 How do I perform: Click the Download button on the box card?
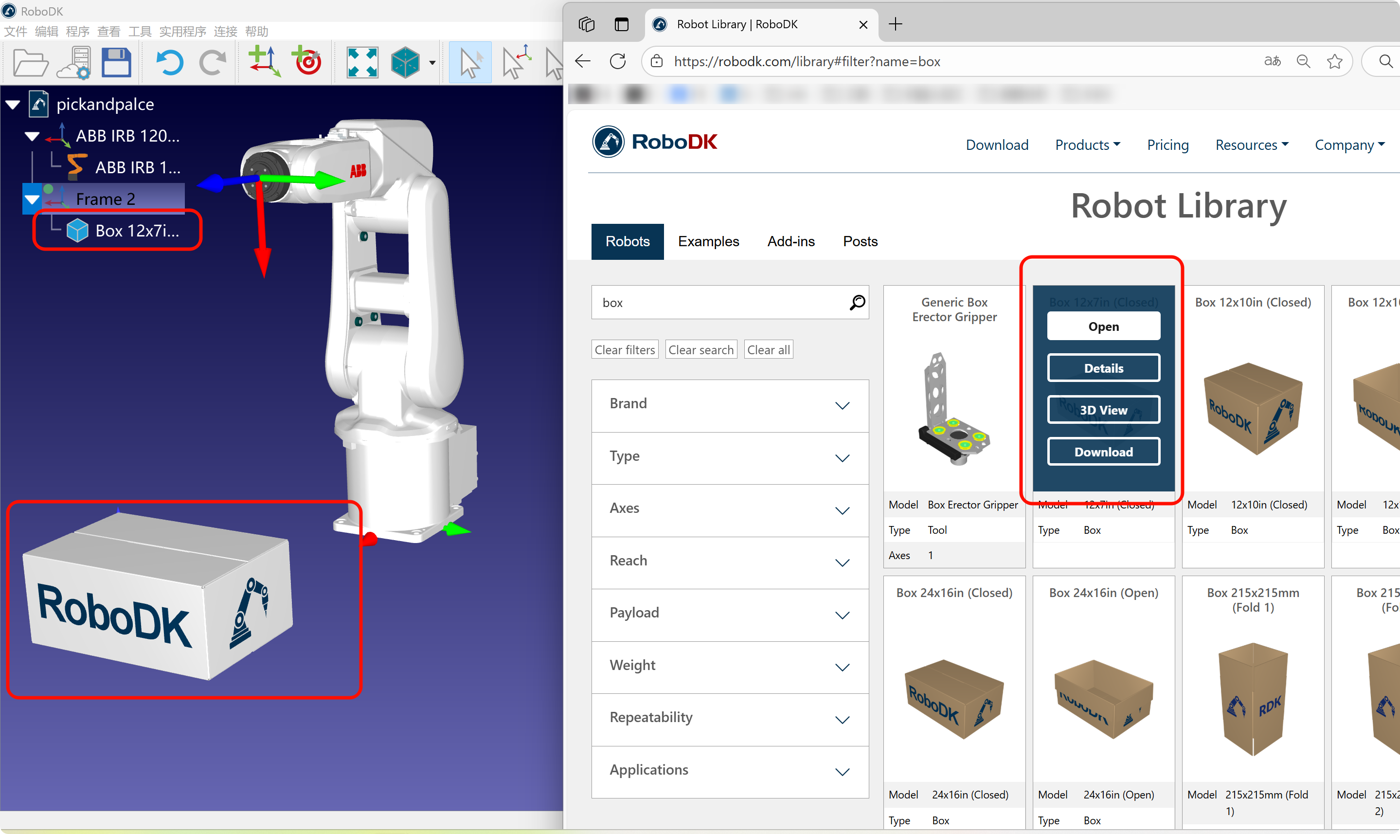[x=1103, y=452]
